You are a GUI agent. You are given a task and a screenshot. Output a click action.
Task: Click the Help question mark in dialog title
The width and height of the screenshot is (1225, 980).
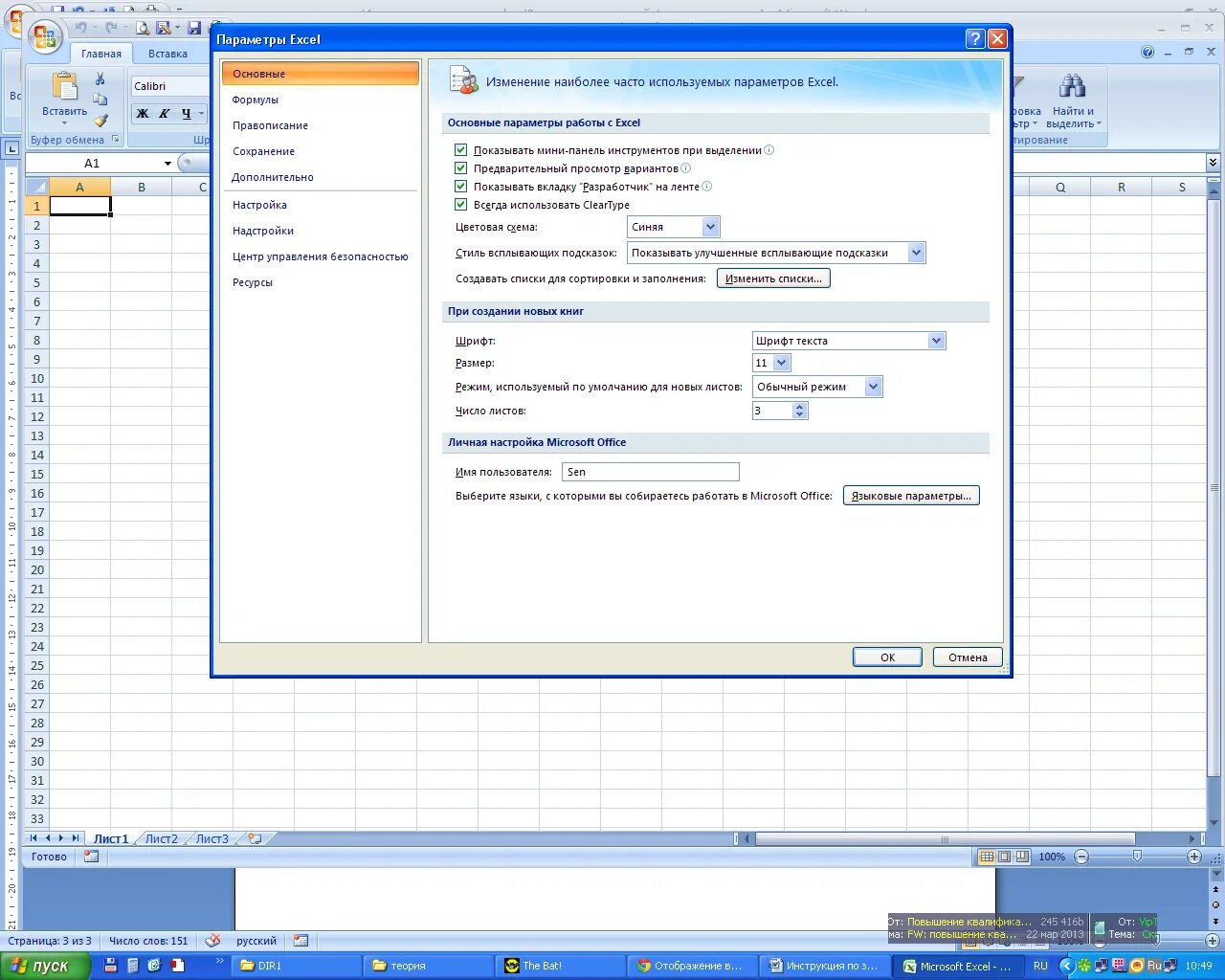click(x=974, y=38)
